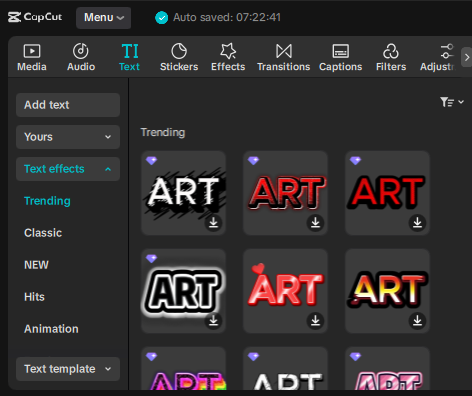This screenshot has width=472, height=396.
Task: Open the Filters tab
Action: click(391, 58)
